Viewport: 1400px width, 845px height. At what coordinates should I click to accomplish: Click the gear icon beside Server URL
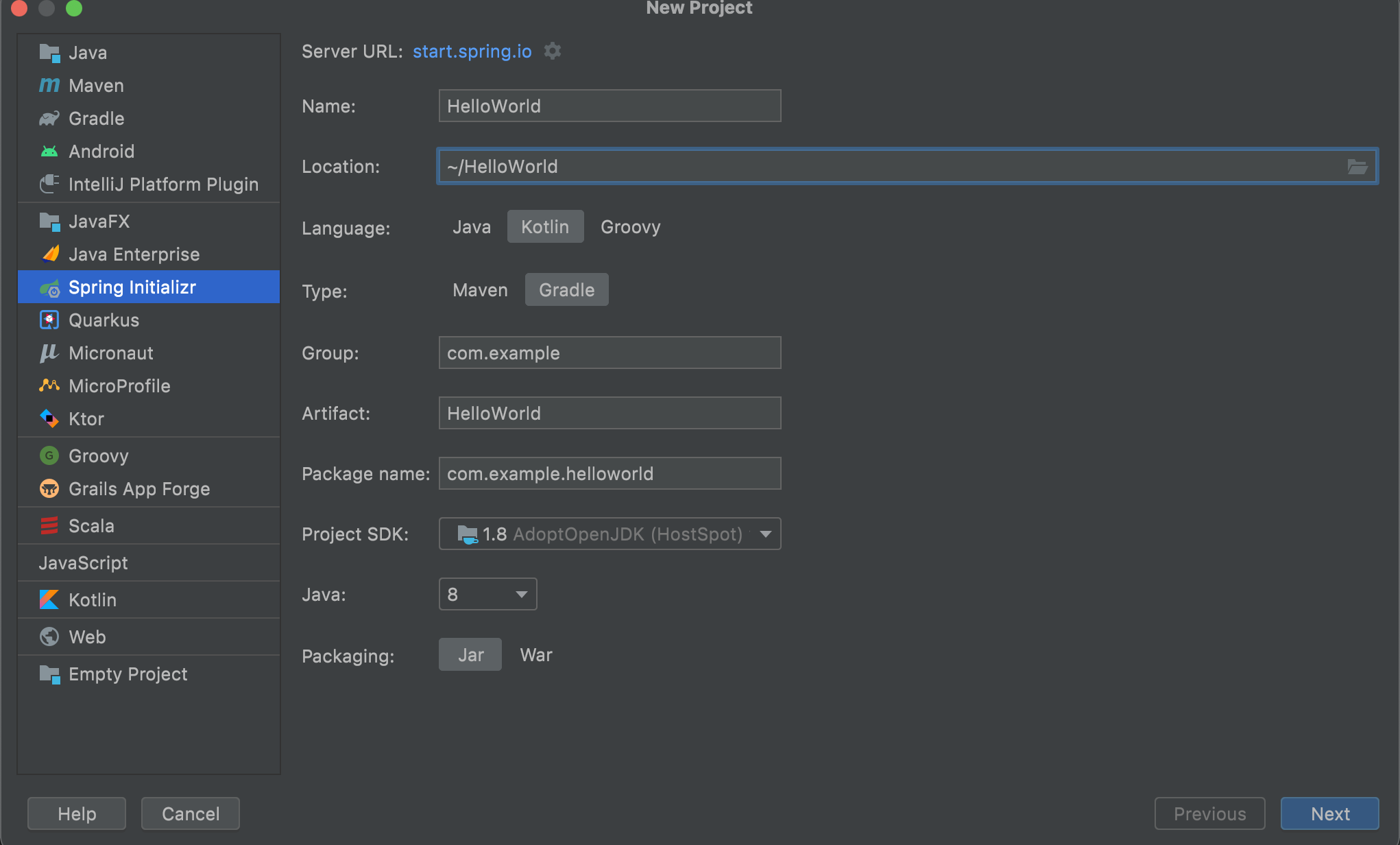pyautogui.click(x=552, y=51)
